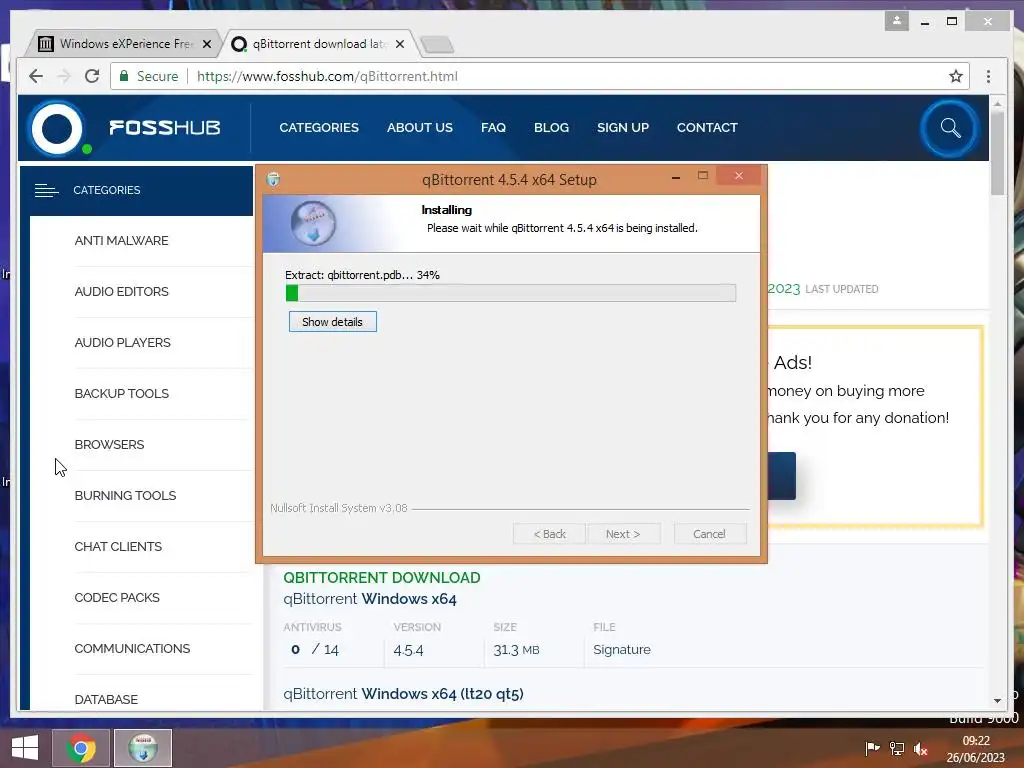Download qBittorrent Windows x64
Image resolution: width=1024 pixels, height=768 pixels.
pyautogui.click(x=370, y=599)
